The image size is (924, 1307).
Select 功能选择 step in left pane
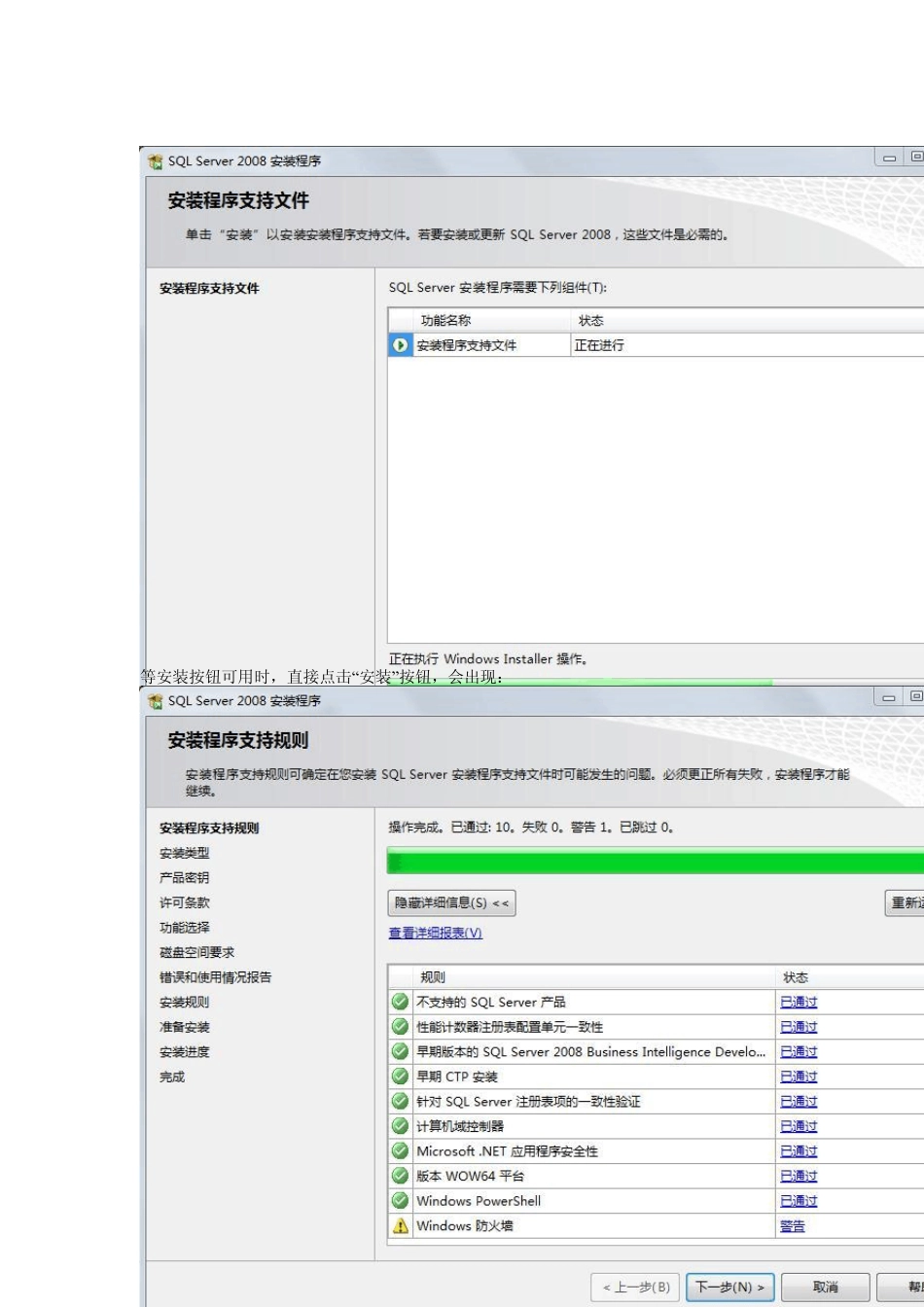click(185, 928)
